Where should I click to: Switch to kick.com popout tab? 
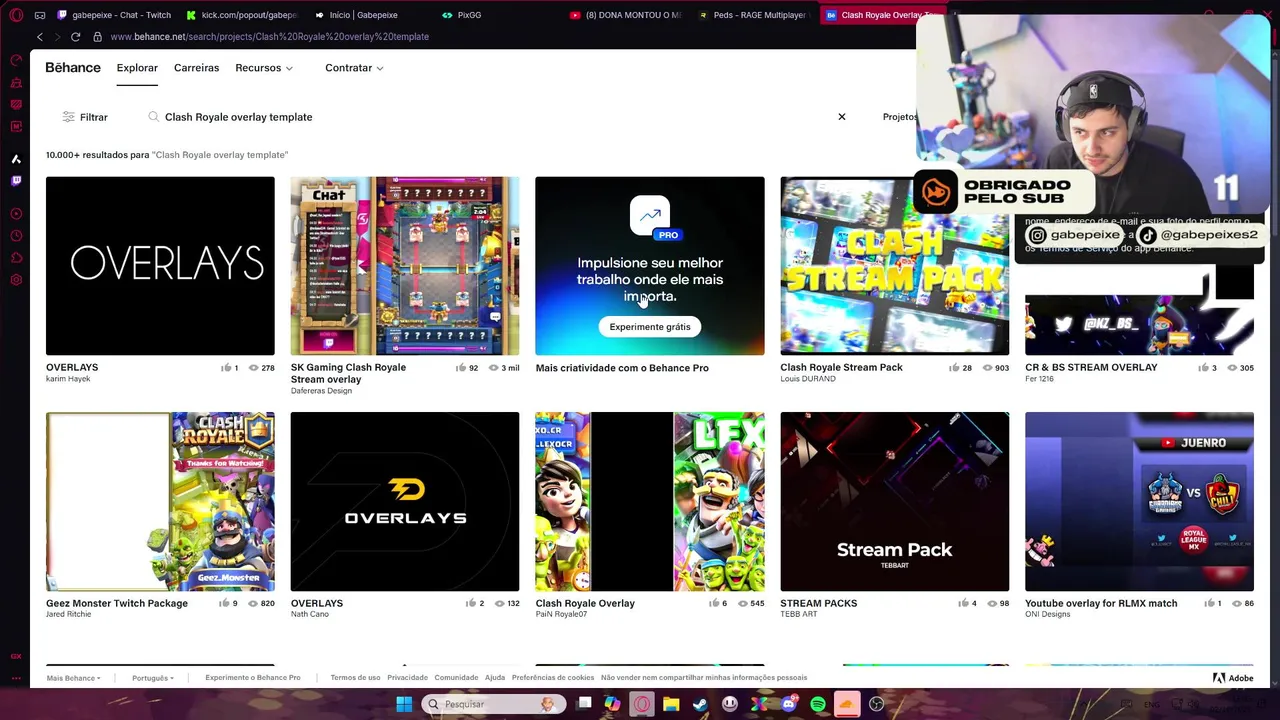pos(242,15)
